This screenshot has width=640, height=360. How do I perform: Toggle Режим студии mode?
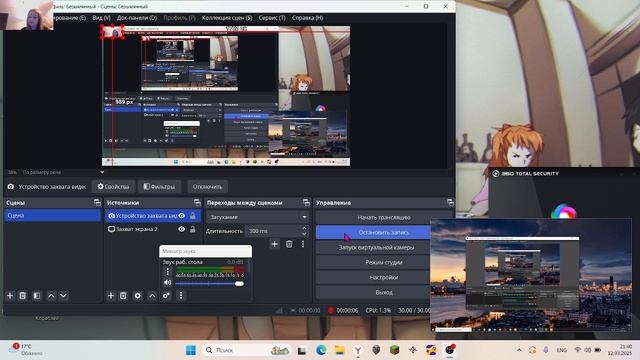384,262
